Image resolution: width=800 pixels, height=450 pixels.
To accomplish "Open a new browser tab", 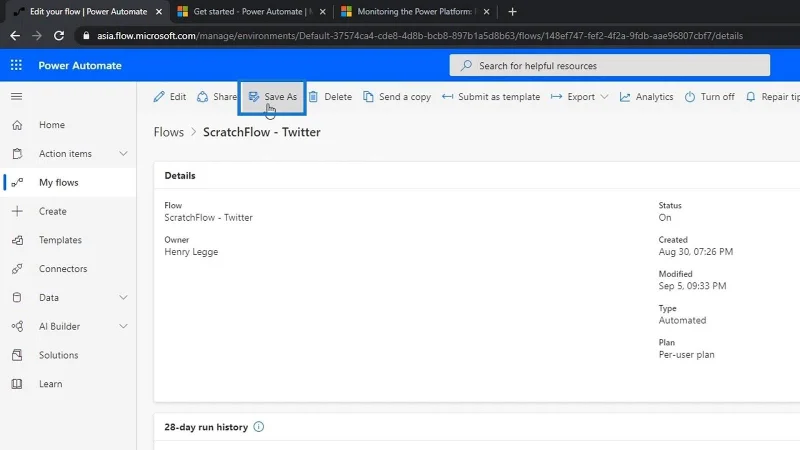I will (x=512, y=12).
